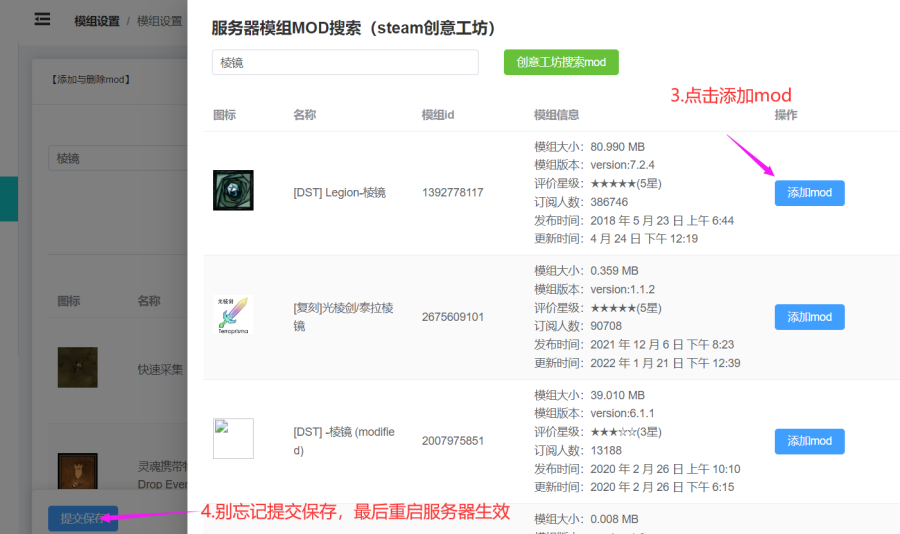Click the 模组大小: 39.010 MB text
This screenshot has height=534, width=900.
[589, 395]
